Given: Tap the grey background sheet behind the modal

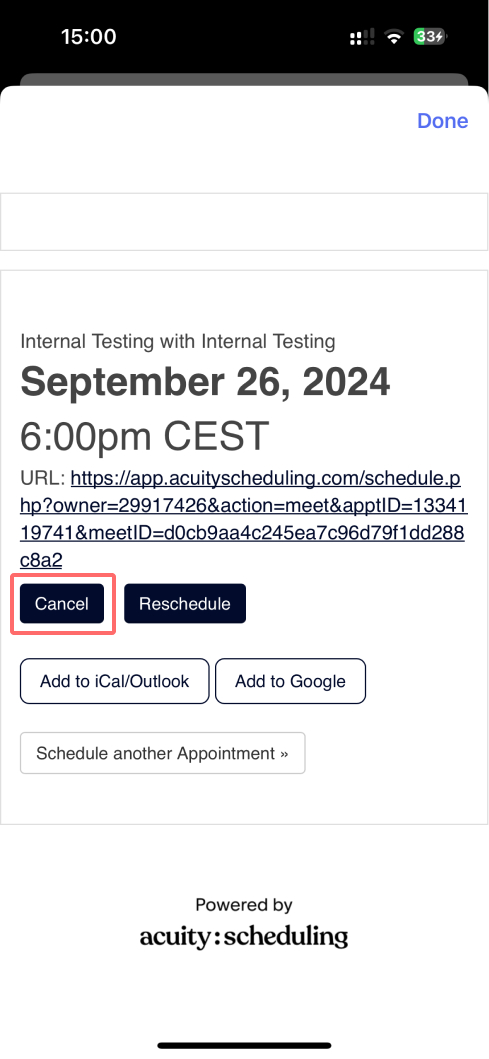Looking at the screenshot, I should point(244,80).
